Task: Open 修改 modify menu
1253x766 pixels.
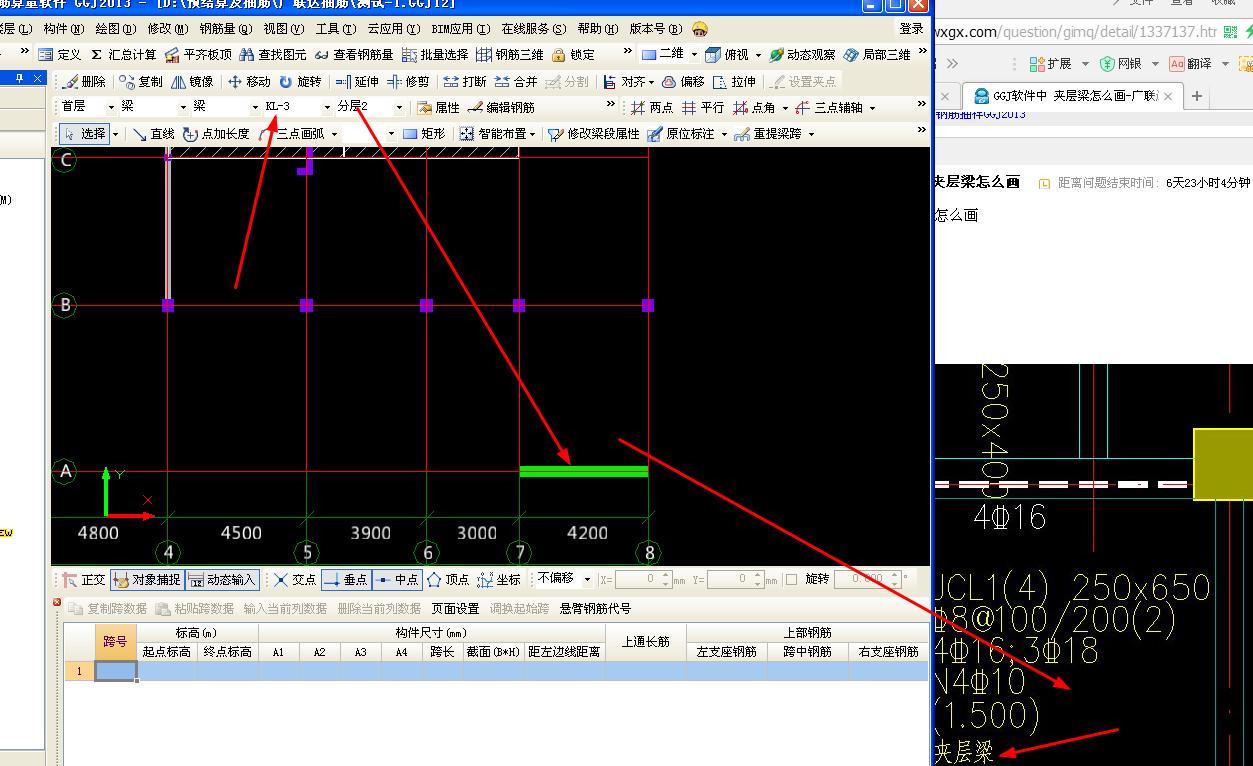Action: point(167,29)
